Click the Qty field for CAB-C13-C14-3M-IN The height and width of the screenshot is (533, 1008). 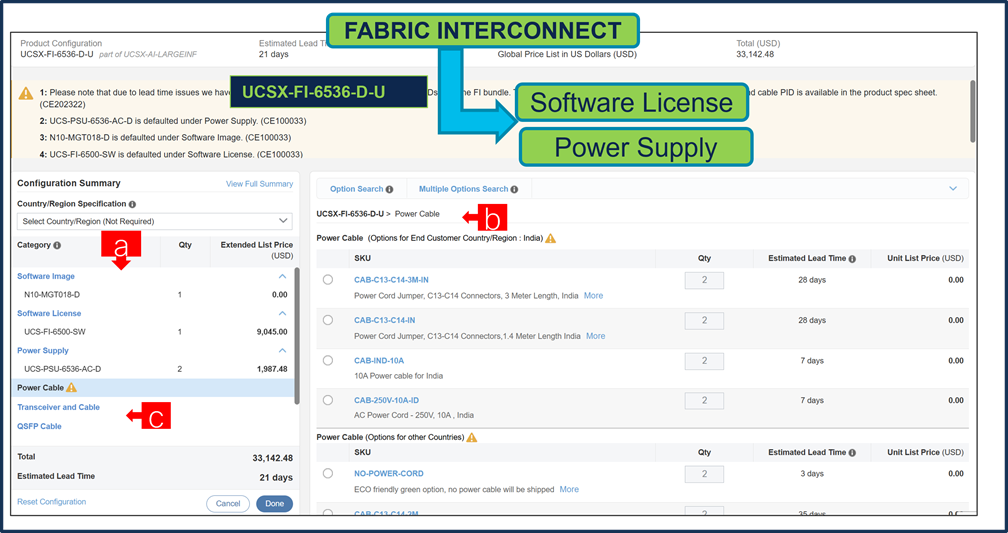(705, 280)
